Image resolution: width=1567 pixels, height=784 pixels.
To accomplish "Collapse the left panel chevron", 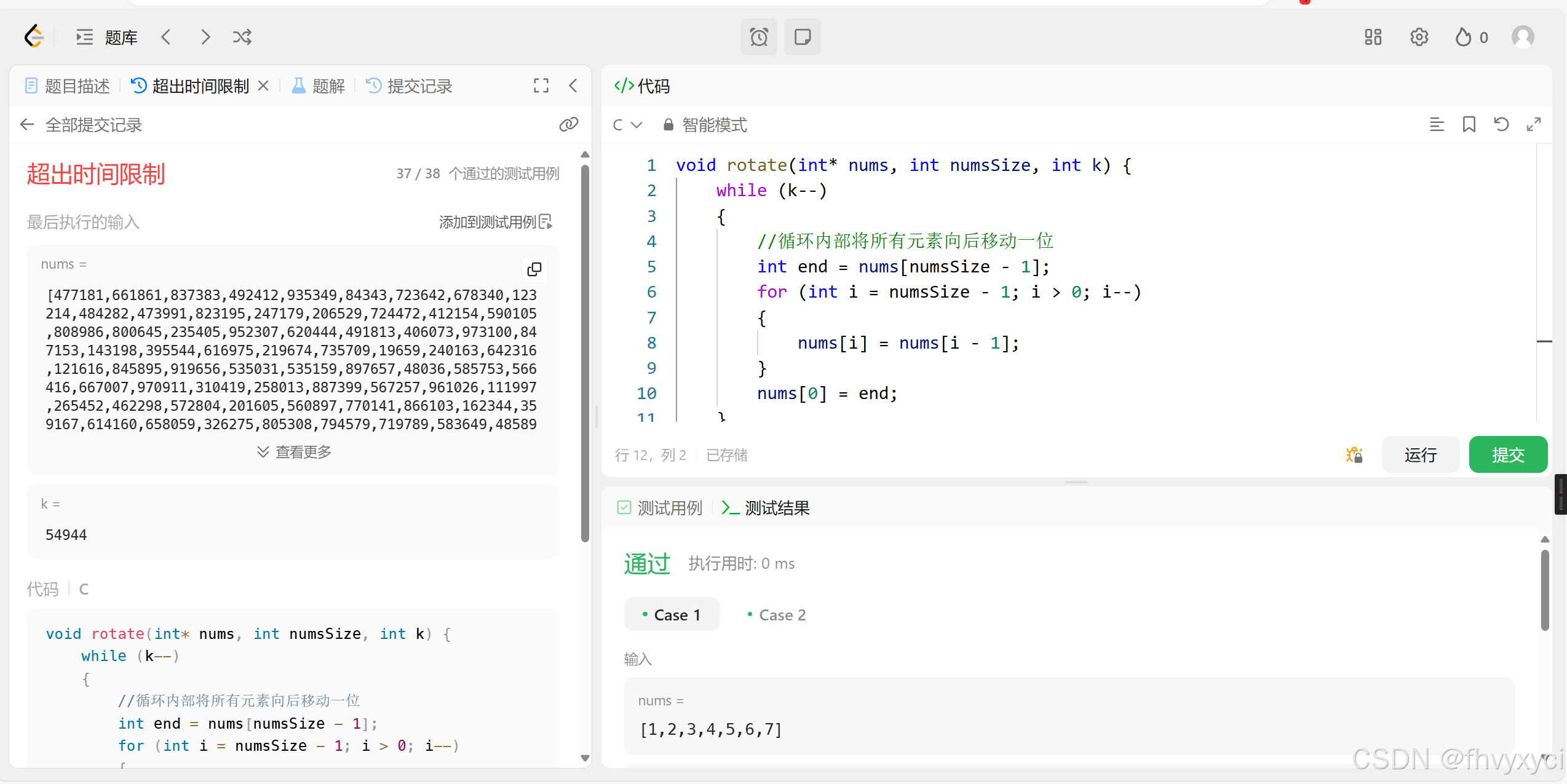I will [573, 85].
